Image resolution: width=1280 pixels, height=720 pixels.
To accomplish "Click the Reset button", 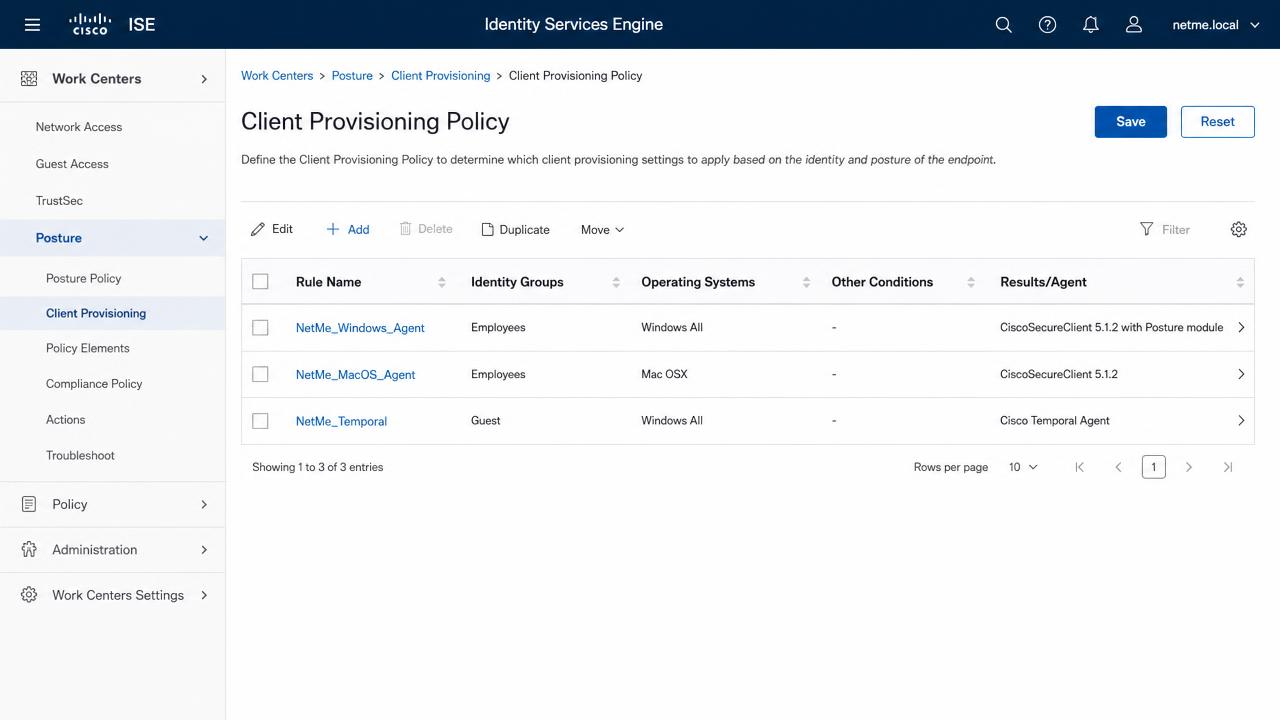I will (x=1217, y=121).
